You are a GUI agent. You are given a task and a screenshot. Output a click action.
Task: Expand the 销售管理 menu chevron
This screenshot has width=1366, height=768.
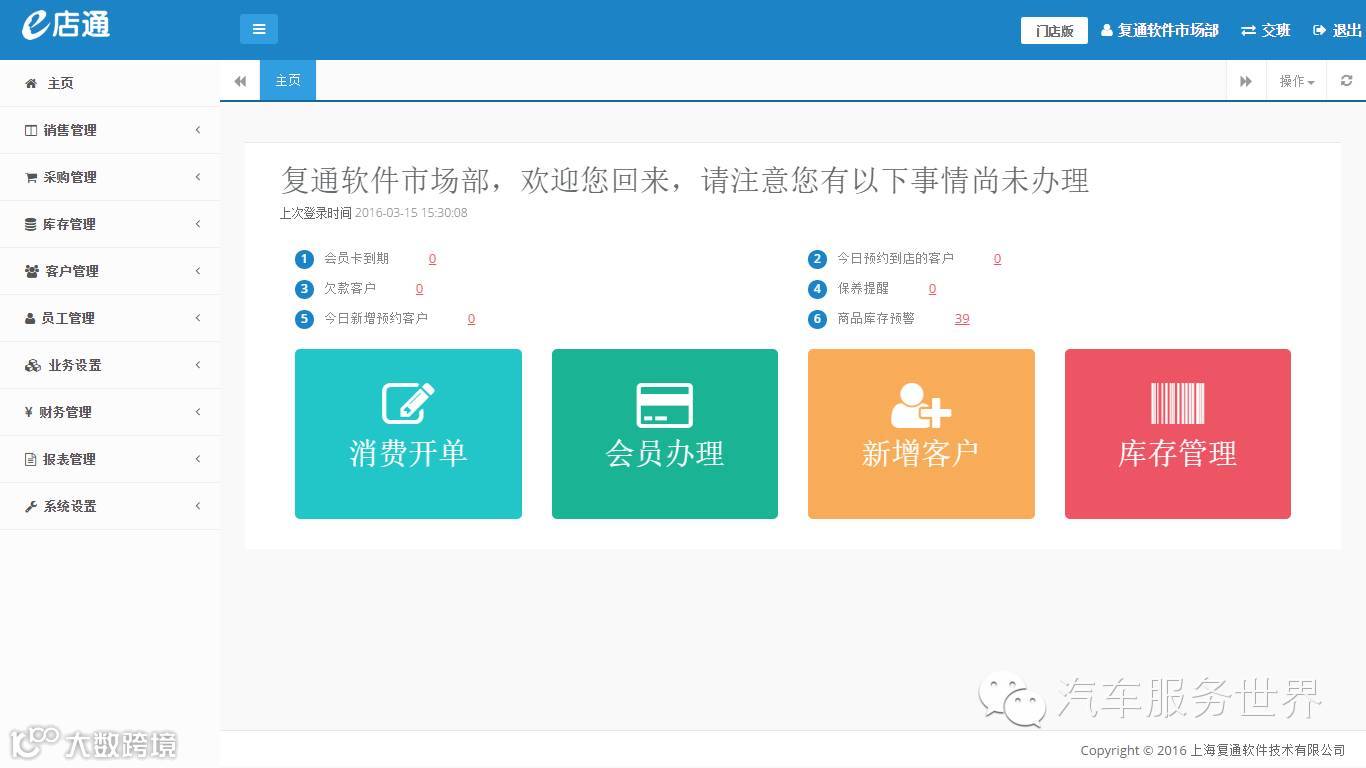point(198,130)
